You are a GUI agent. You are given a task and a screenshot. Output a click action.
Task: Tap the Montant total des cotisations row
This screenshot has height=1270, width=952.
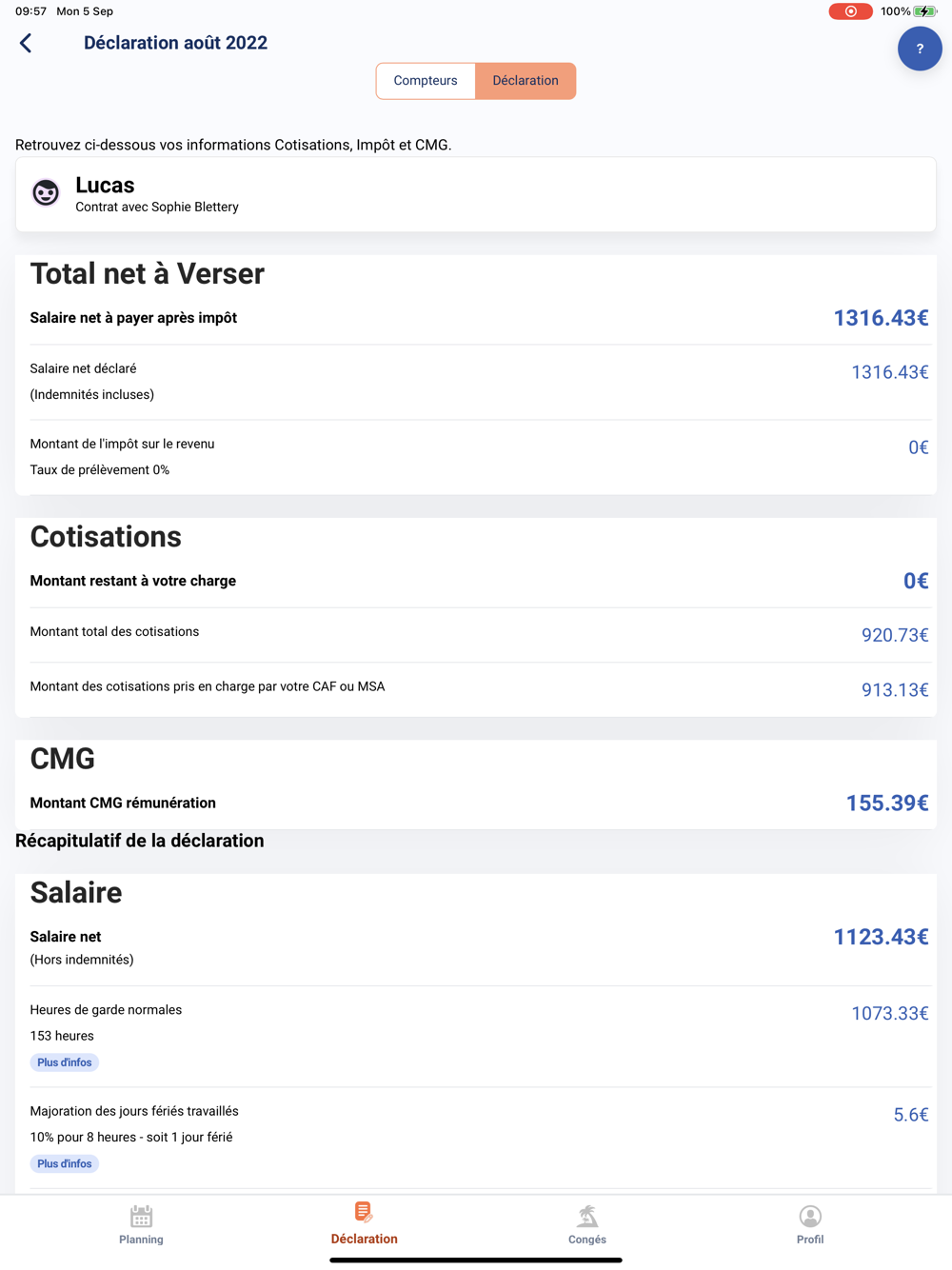(x=476, y=634)
